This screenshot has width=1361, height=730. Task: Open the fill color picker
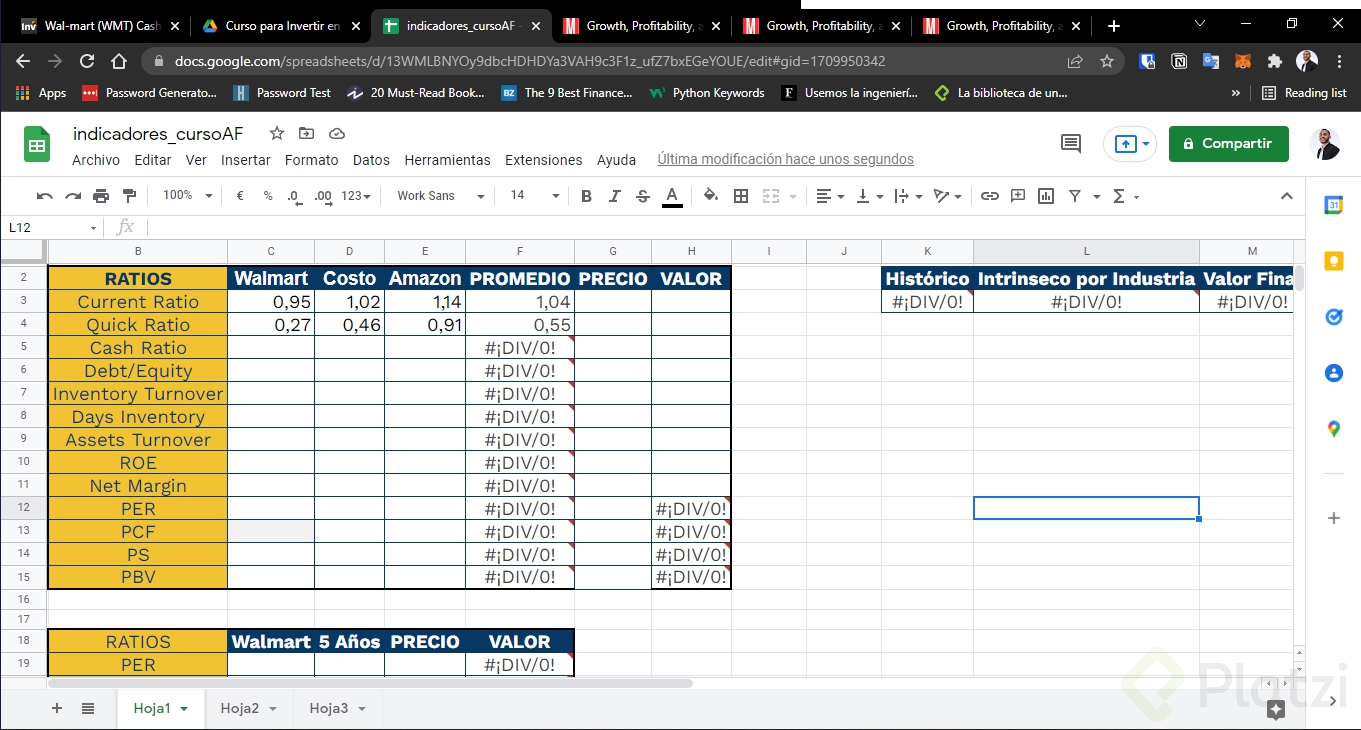click(711, 196)
